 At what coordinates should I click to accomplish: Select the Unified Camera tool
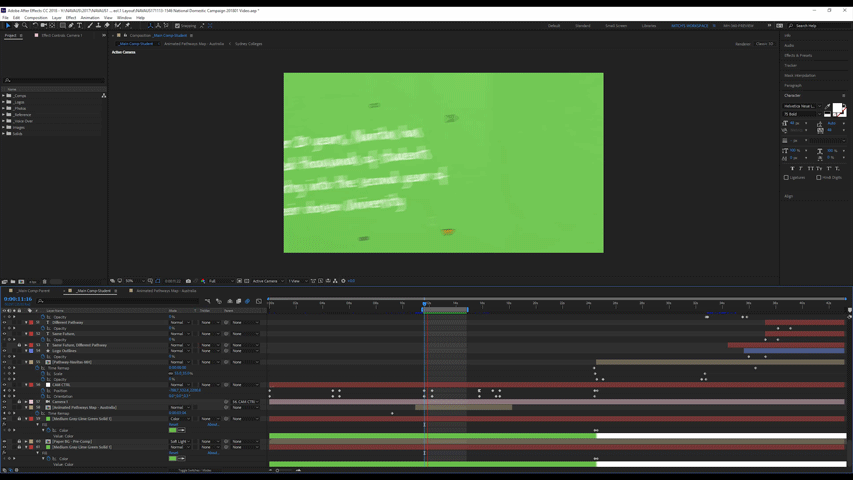[x=44, y=26]
